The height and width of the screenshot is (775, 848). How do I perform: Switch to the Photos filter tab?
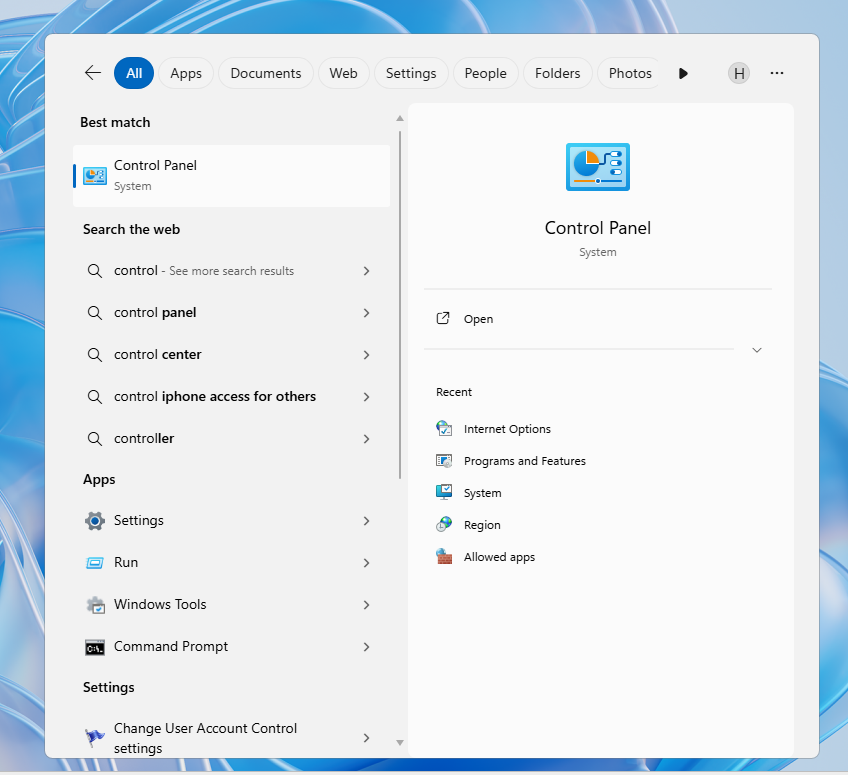(630, 73)
